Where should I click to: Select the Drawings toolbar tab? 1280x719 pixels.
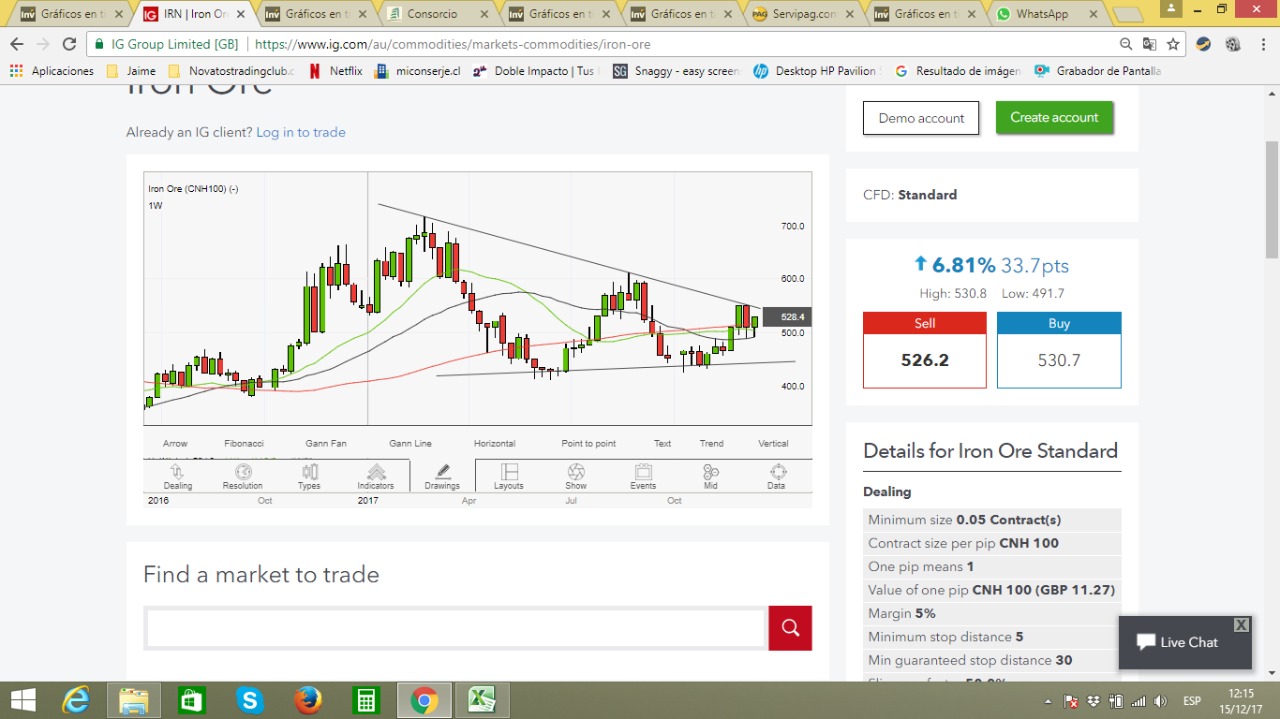point(442,476)
